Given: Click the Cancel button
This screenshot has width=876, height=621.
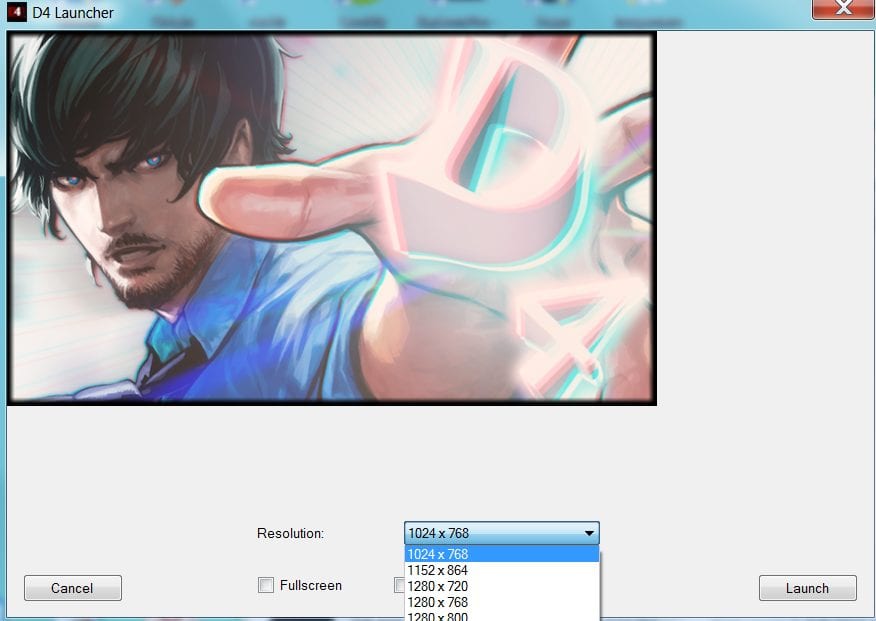Looking at the screenshot, I should (72, 588).
